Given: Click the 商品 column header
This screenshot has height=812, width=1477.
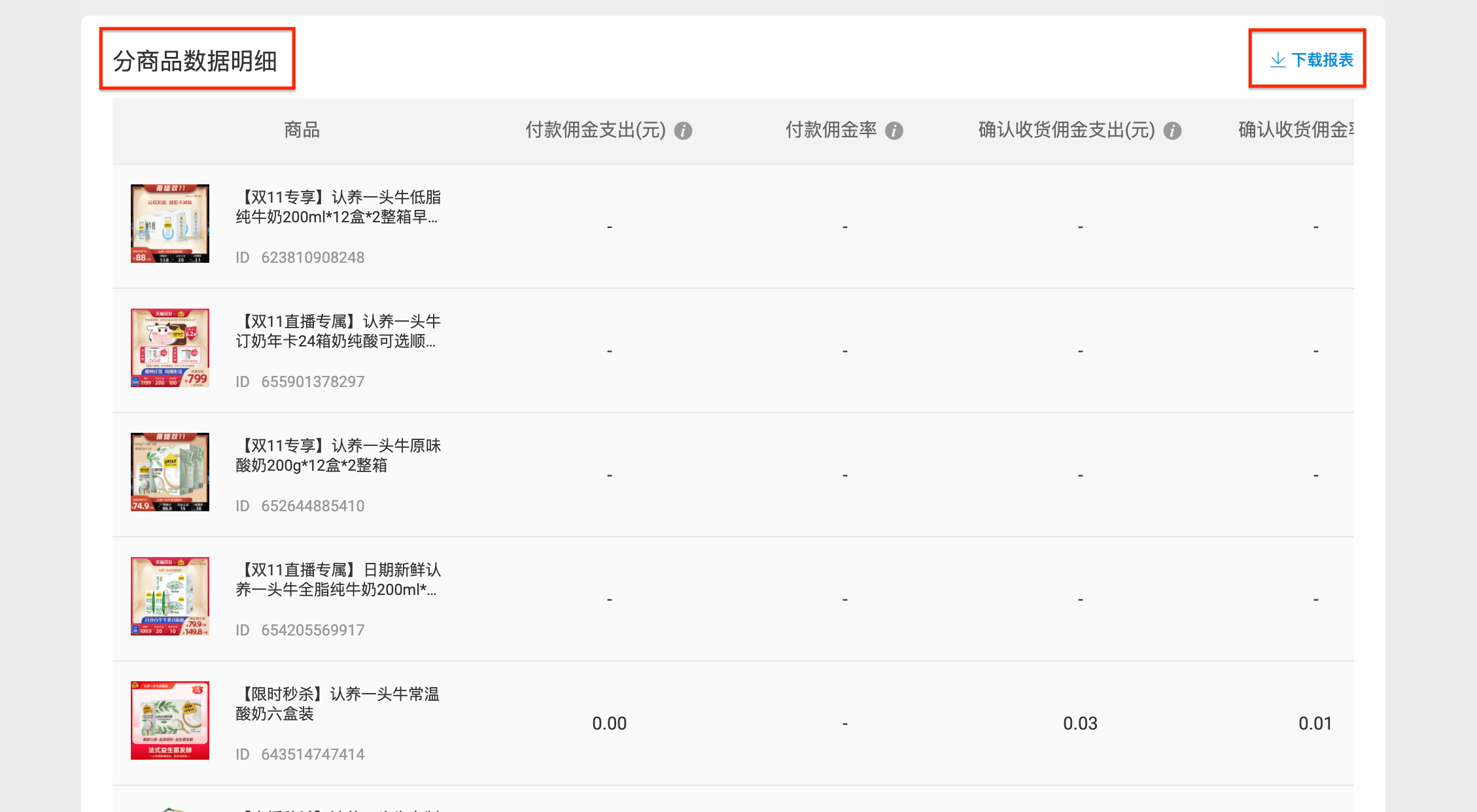Looking at the screenshot, I should click(x=302, y=130).
